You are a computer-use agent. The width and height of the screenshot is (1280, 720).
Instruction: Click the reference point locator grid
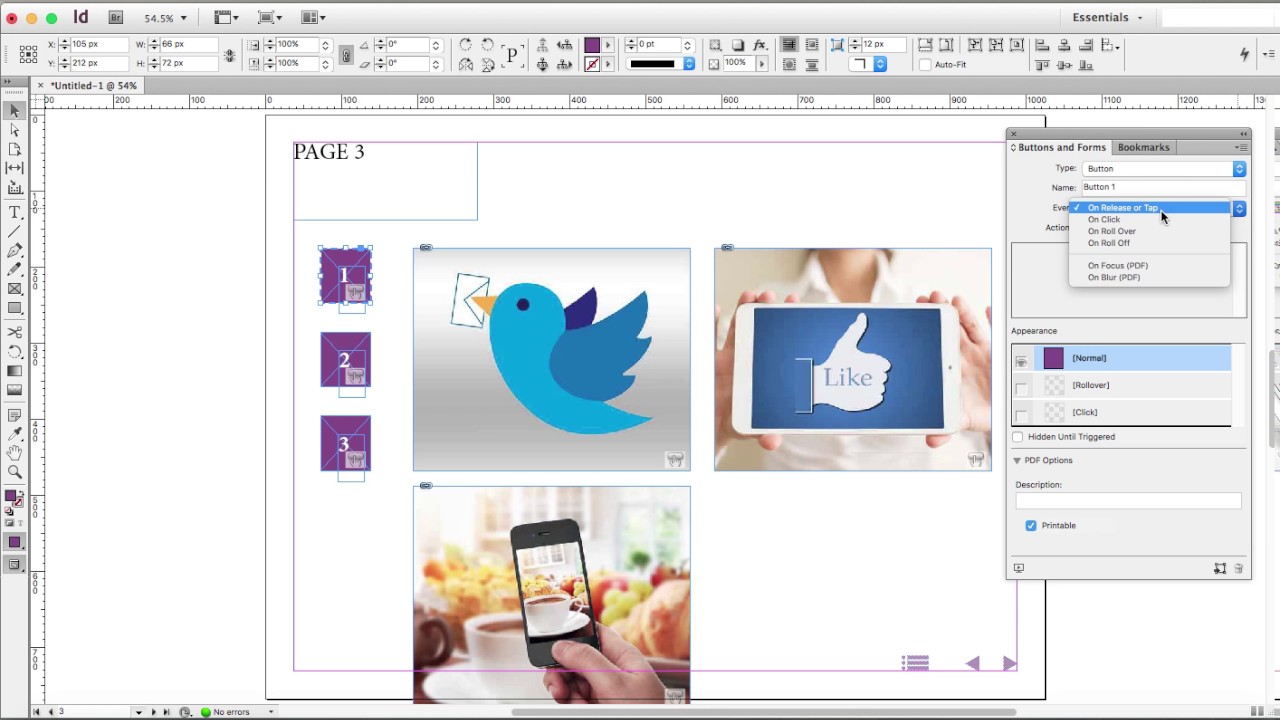click(28, 54)
